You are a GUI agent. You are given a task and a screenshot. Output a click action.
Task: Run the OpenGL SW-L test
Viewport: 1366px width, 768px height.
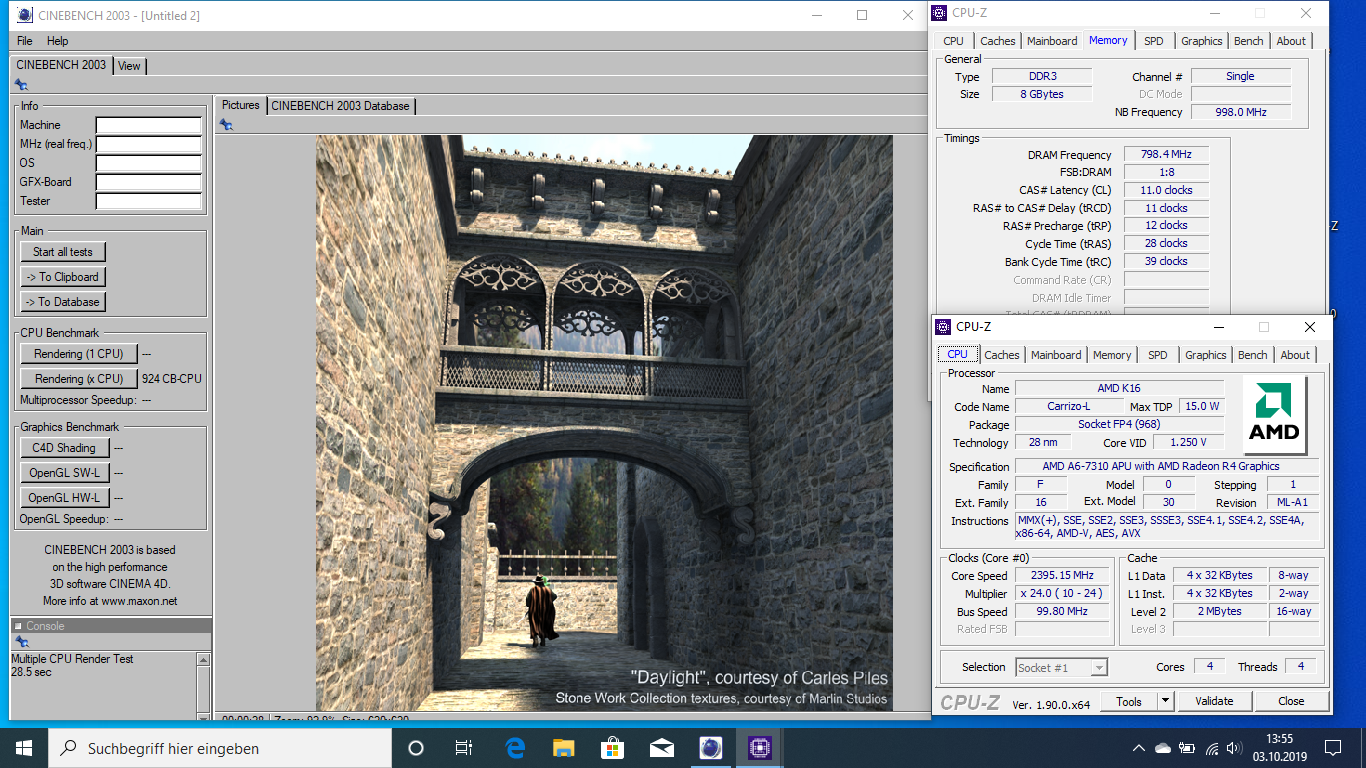point(64,473)
